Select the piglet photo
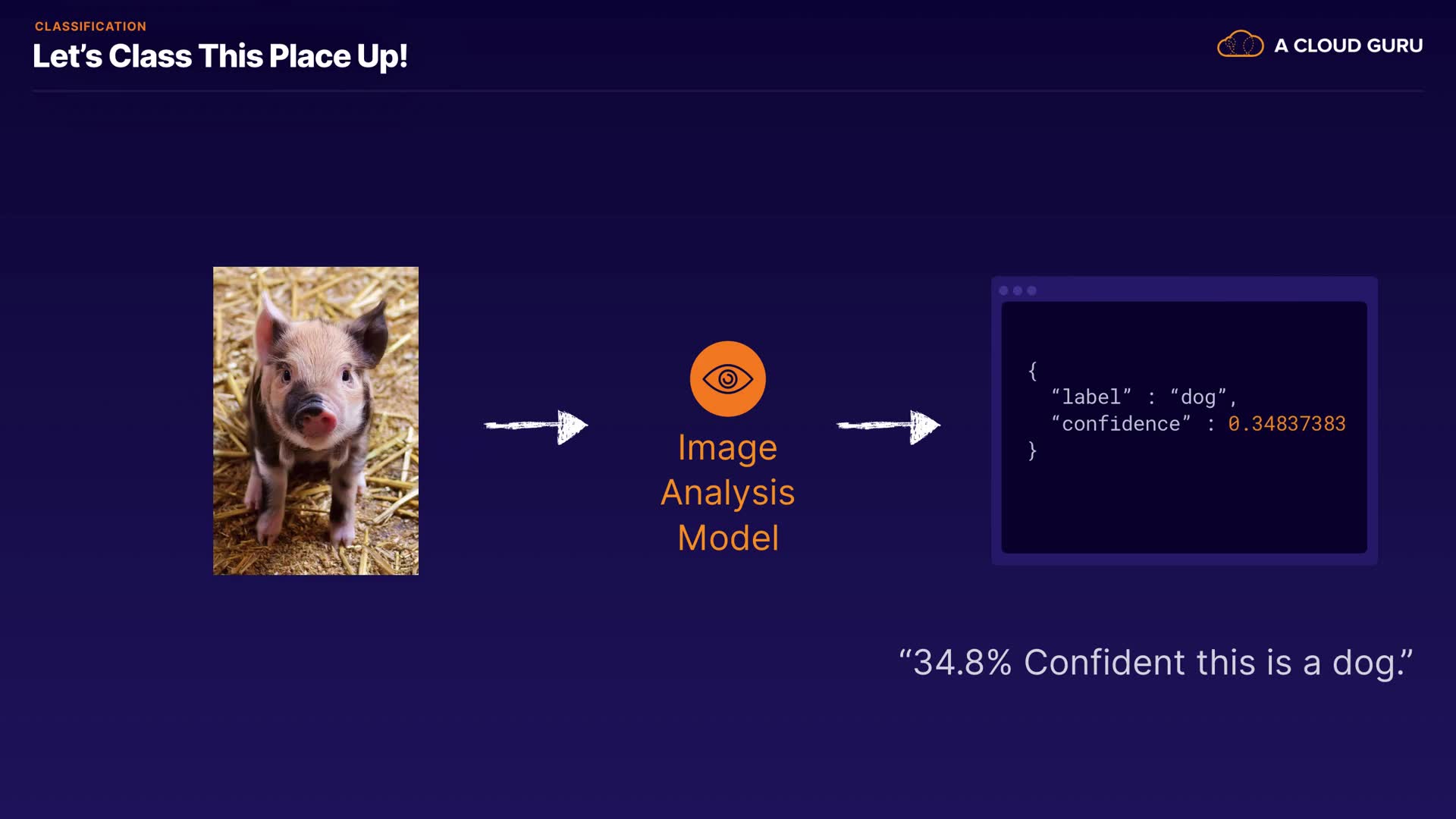This screenshot has width=1456, height=819. click(x=315, y=420)
